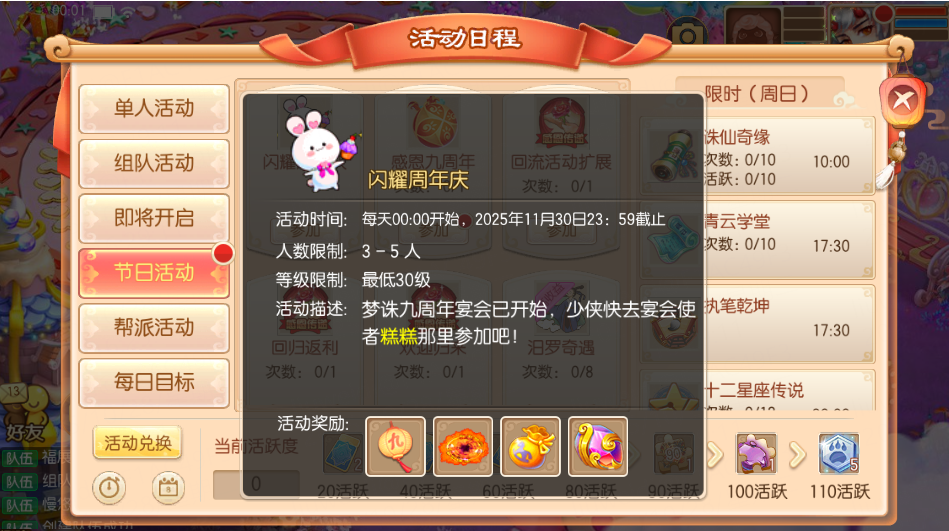
Task: Open the 帮派活动 tab
Action: (154, 328)
